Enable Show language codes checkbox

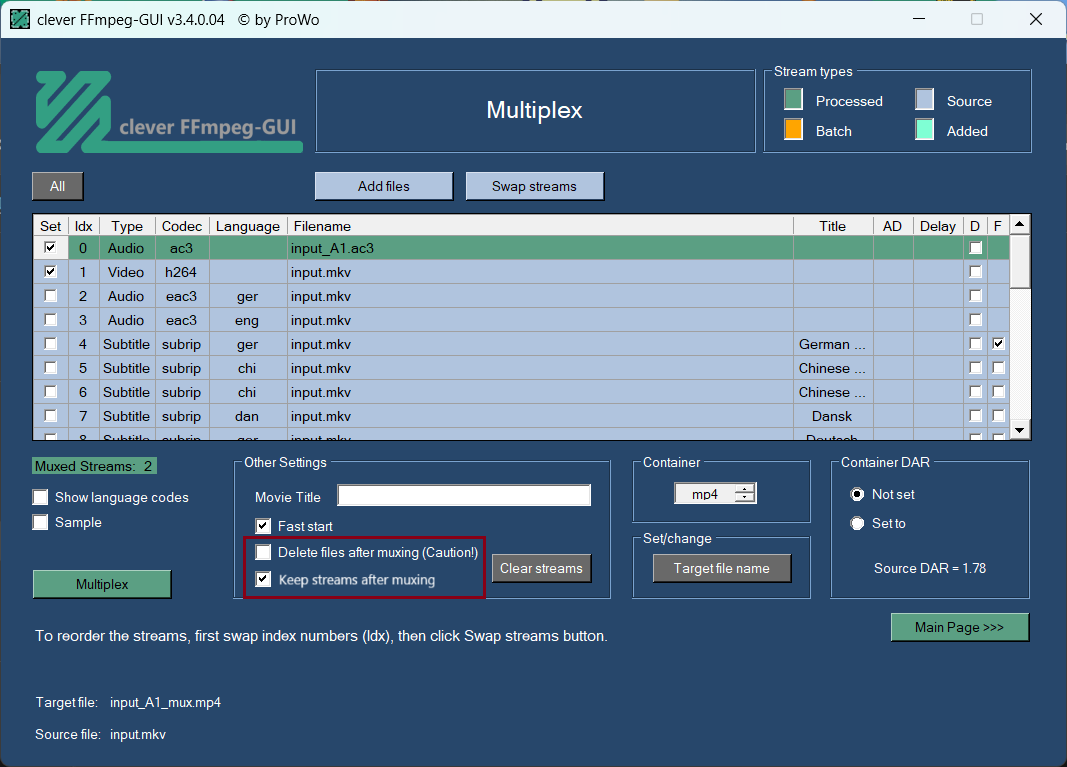tap(41, 497)
